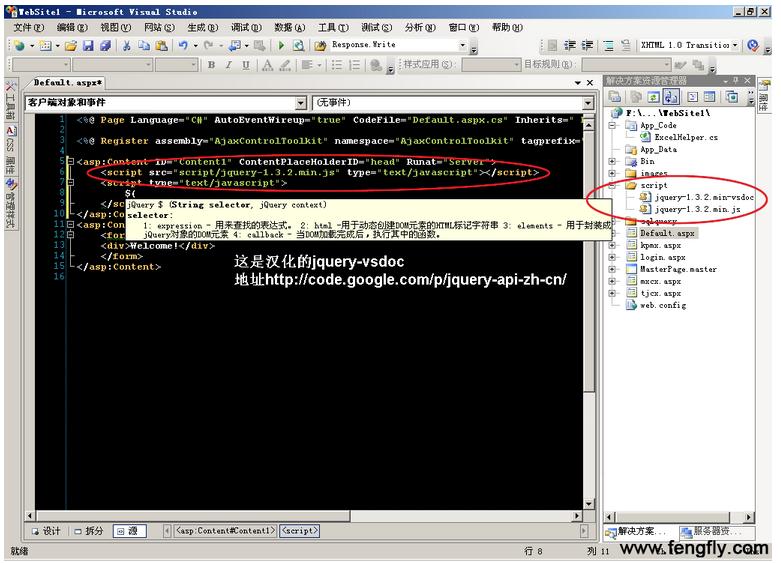Click the View Code icon in Solution Explorer

(x=692, y=97)
